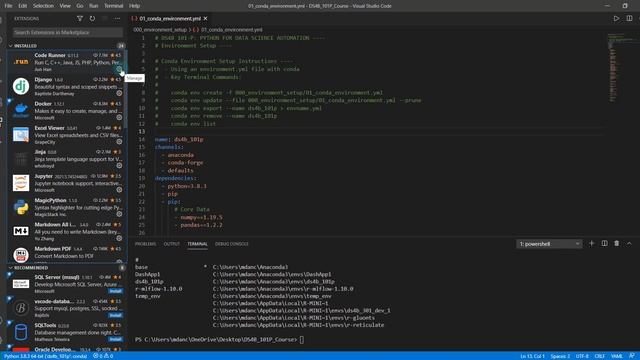
Task: Select the Django dj extension icon
Action: [21, 86]
